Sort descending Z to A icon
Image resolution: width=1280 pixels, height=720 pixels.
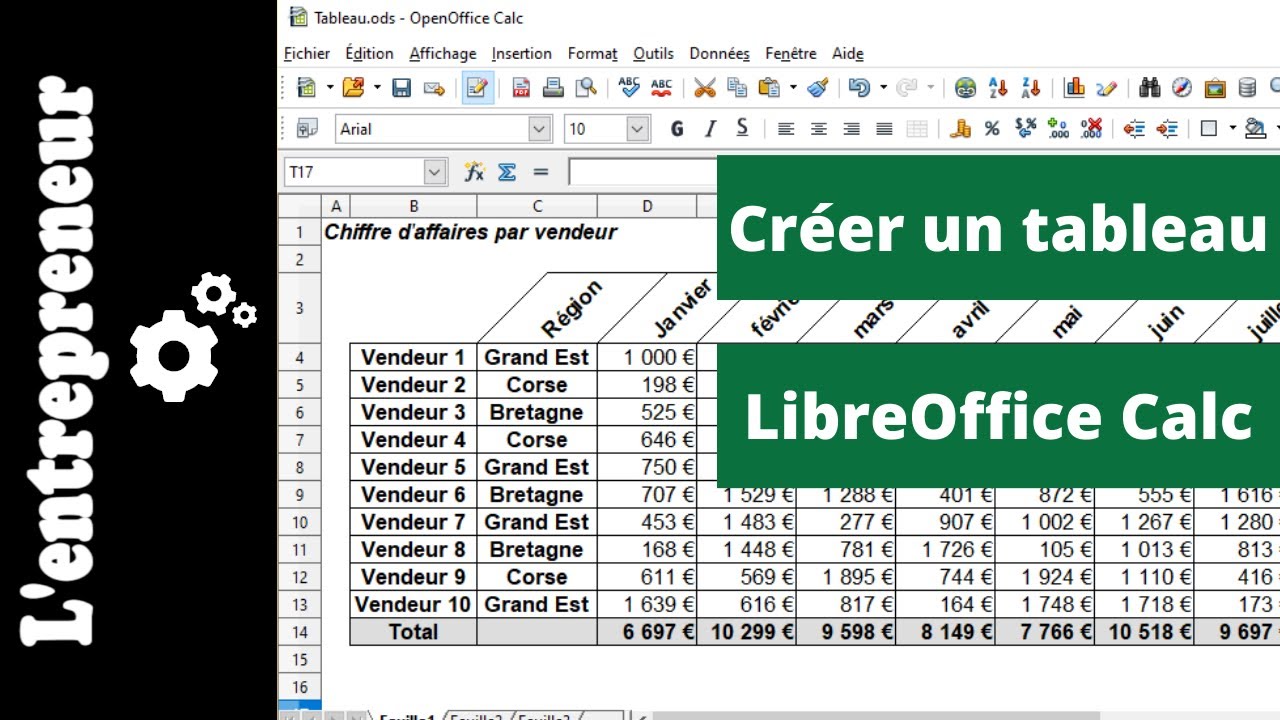1031,88
